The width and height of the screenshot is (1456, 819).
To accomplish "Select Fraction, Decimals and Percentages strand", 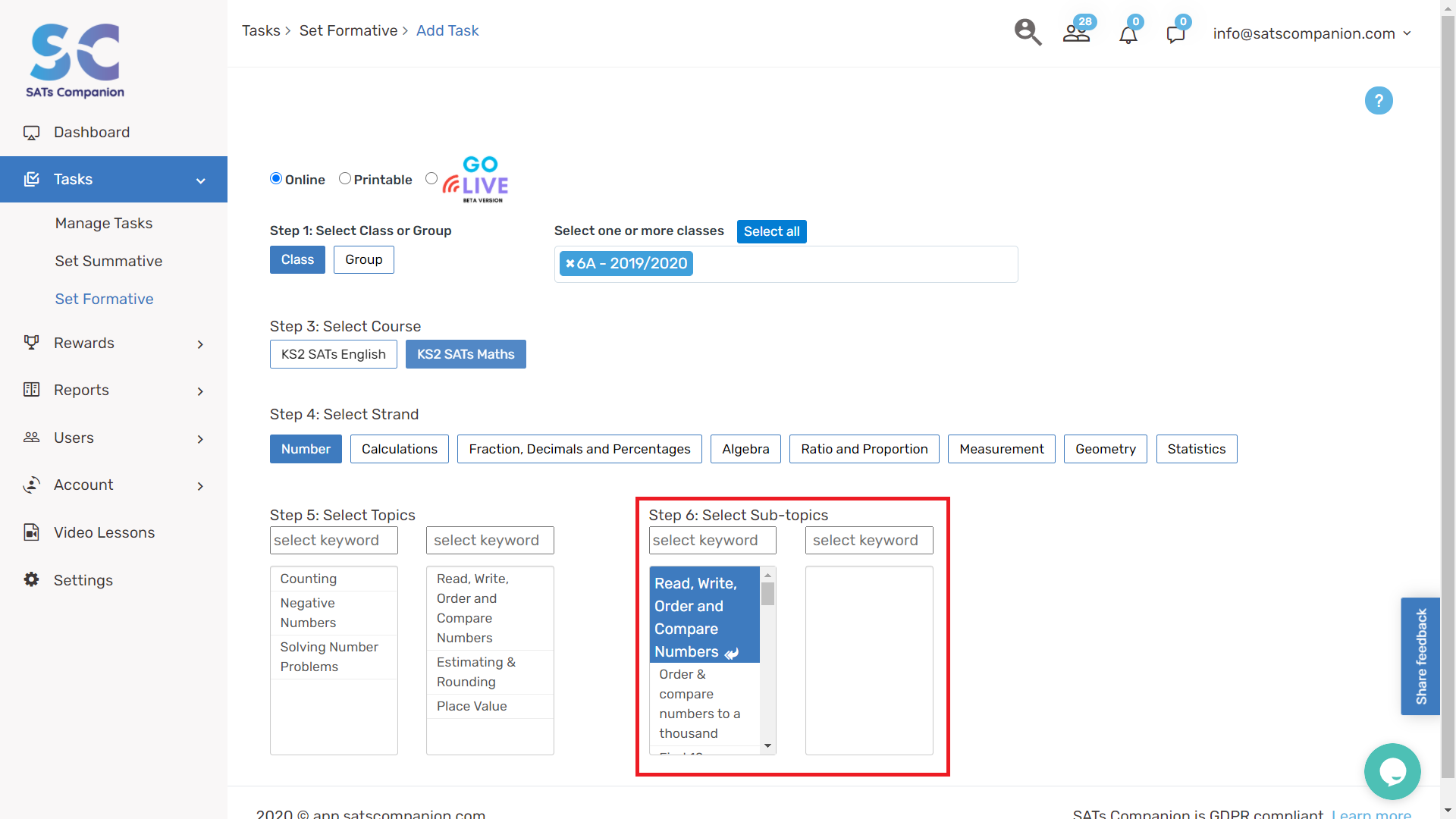I will pyautogui.click(x=579, y=449).
